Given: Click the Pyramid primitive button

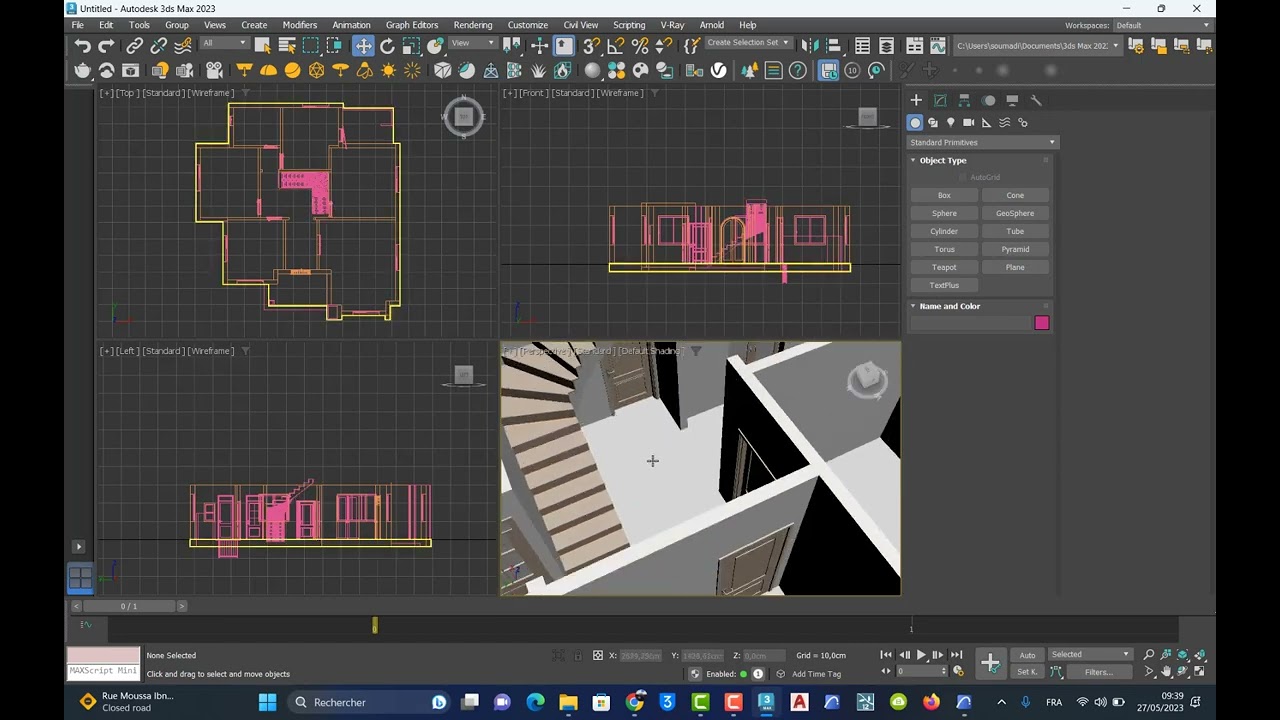Looking at the screenshot, I should pos(1015,249).
